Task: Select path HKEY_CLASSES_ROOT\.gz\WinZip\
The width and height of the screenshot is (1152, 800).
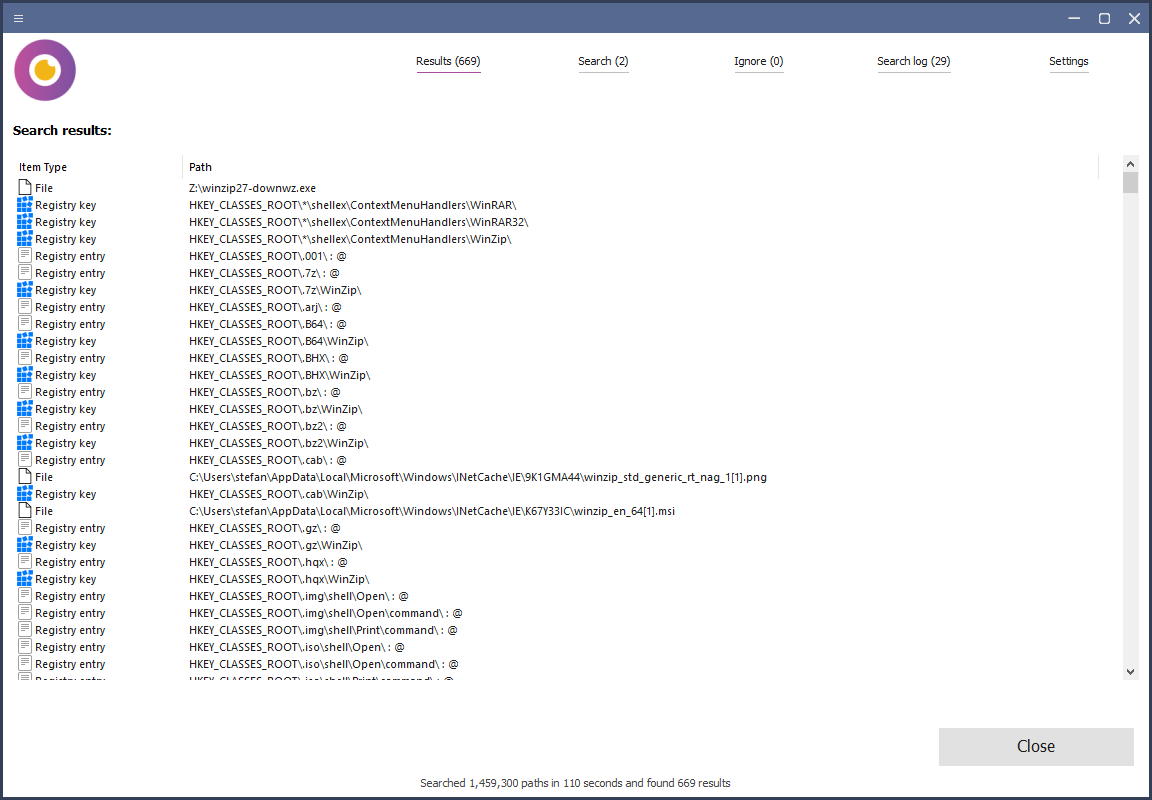Action: 276,545
